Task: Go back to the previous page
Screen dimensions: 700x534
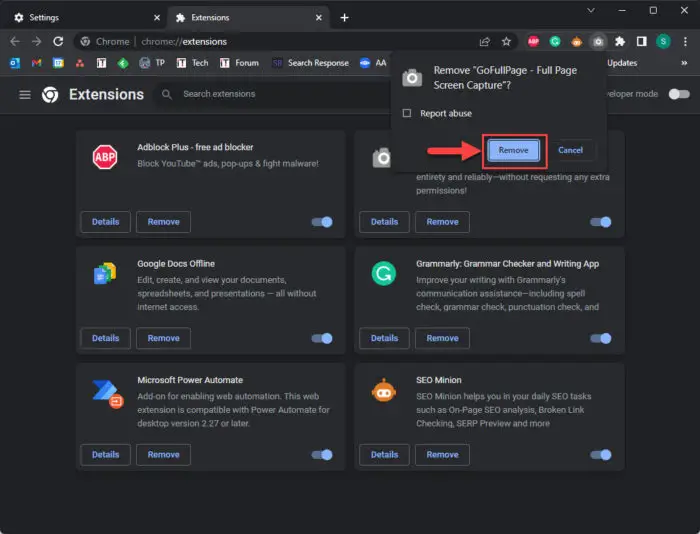Action: [15, 42]
